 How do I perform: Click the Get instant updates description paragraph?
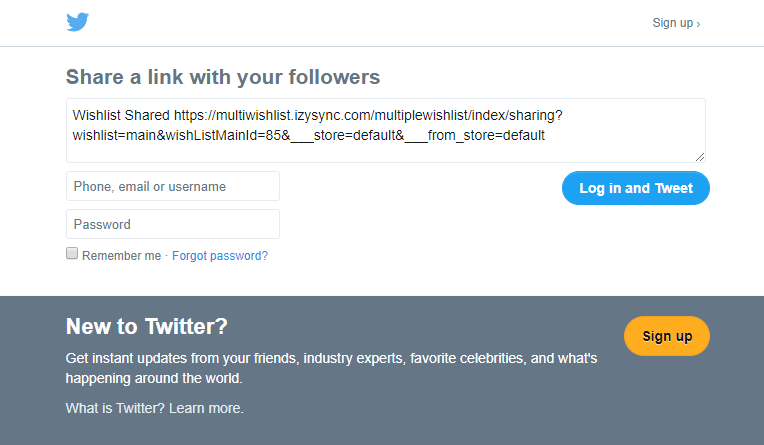pyautogui.click(x=331, y=368)
